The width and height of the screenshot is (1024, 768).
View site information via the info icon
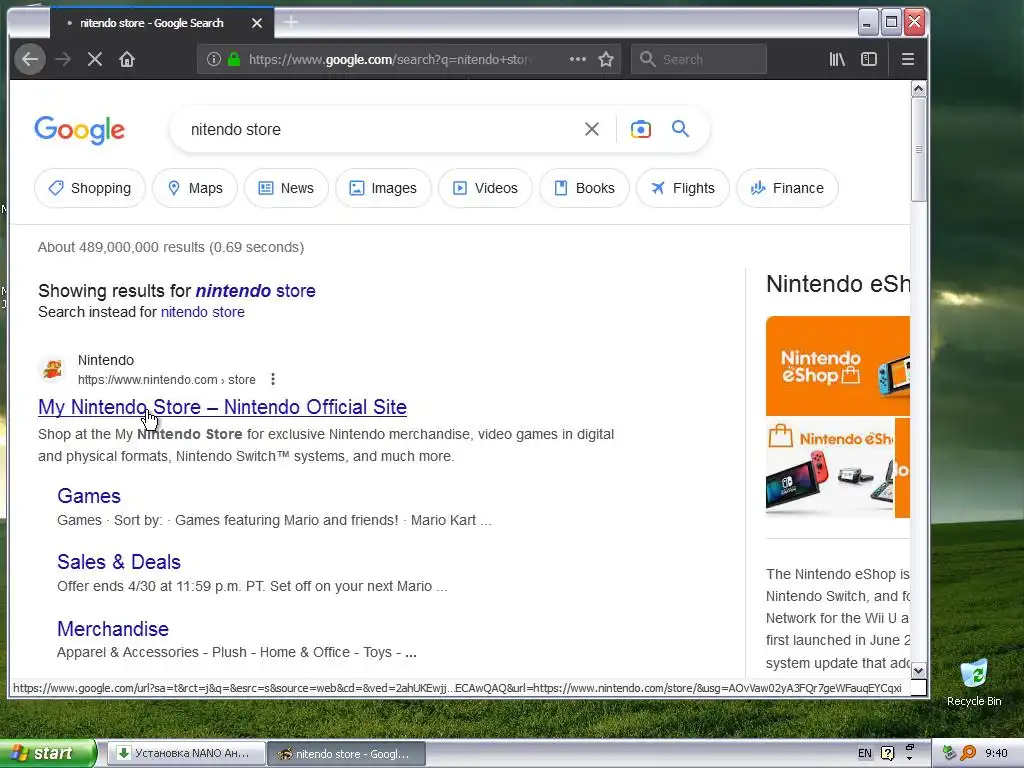point(214,59)
